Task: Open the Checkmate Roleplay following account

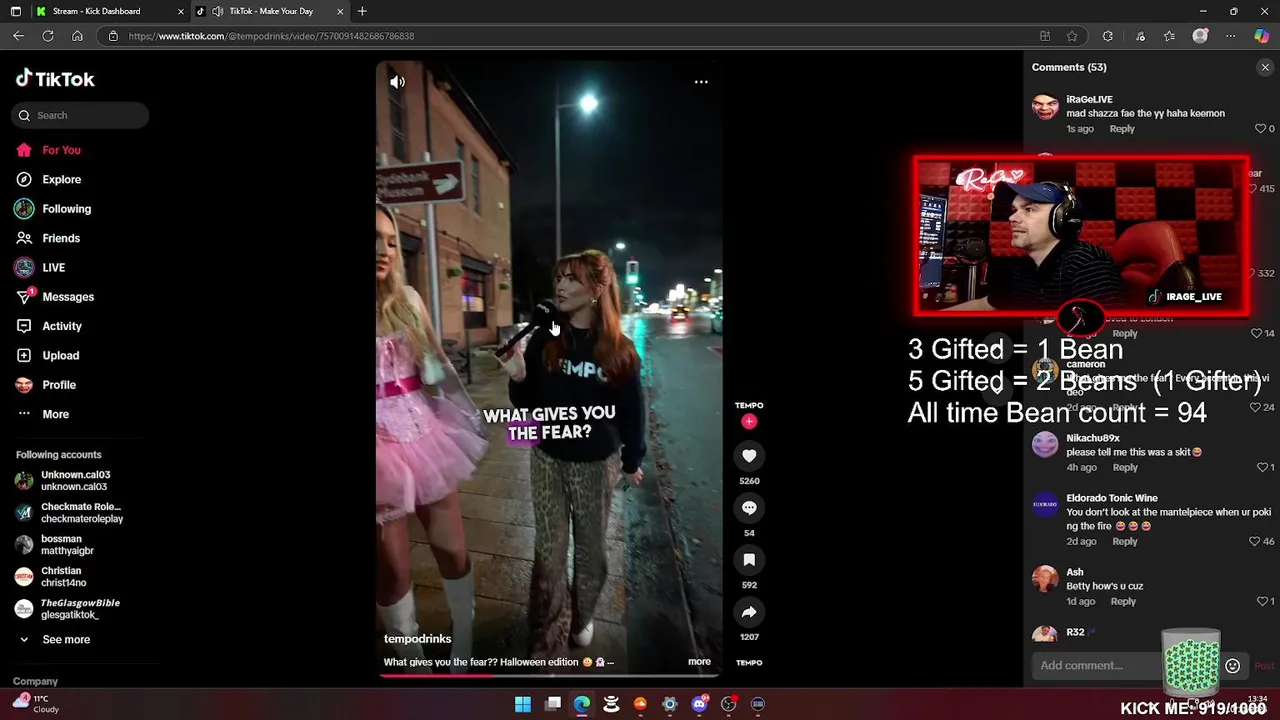Action: [x=68, y=513]
